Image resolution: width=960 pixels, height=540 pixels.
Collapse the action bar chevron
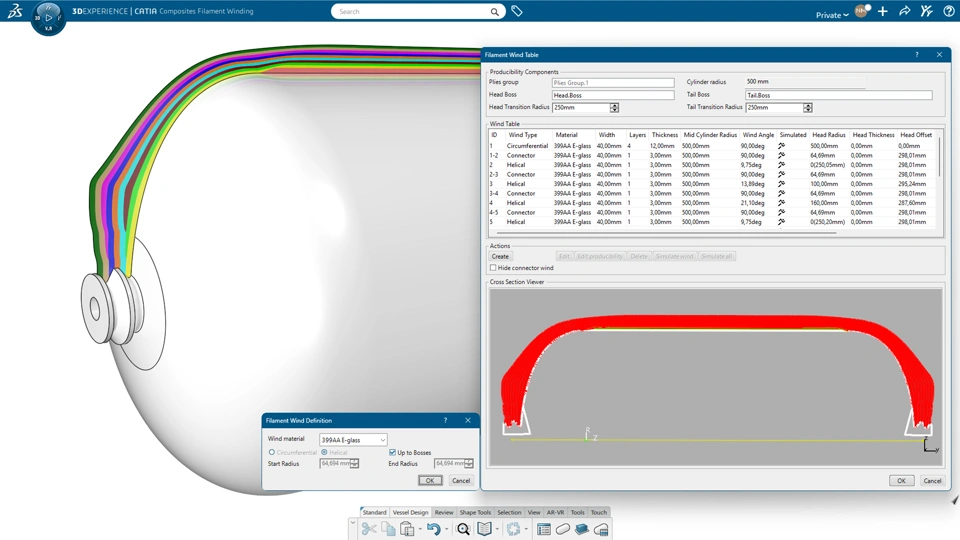(x=353, y=523)
